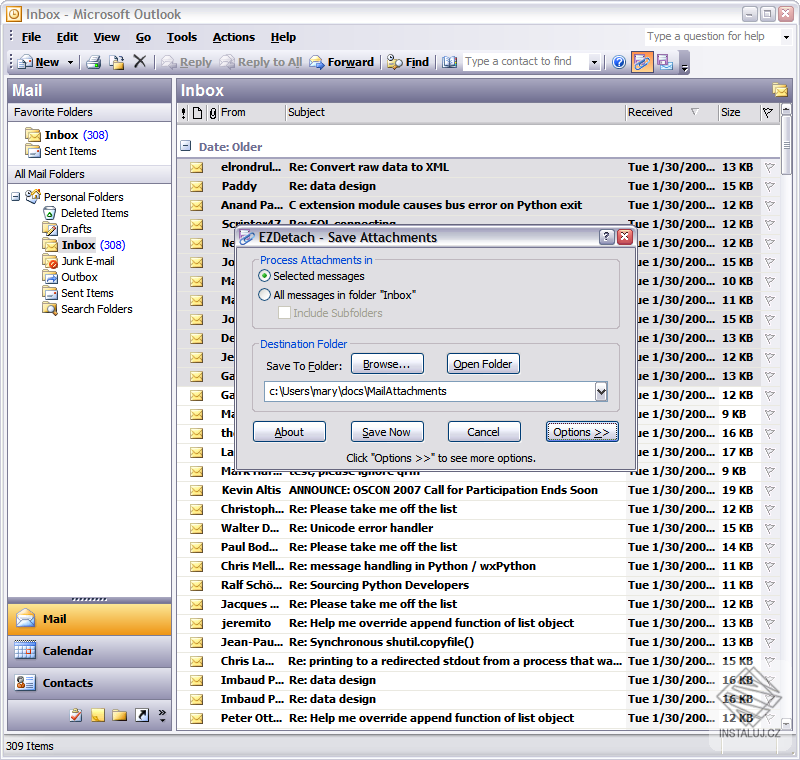Viewport: 800px width, 760px height.
Task: Collapse the 'Date: Older' message group
Action: click(186, 146)
